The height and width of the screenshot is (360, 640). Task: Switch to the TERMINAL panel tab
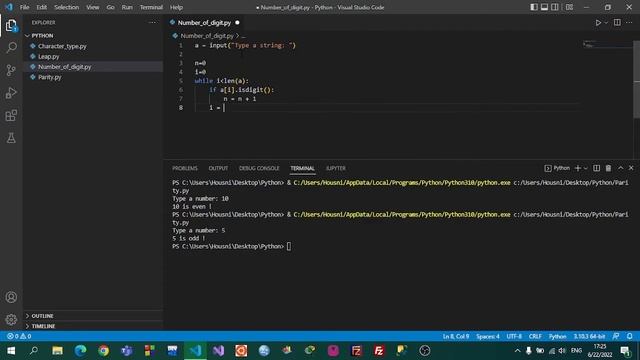302,168
